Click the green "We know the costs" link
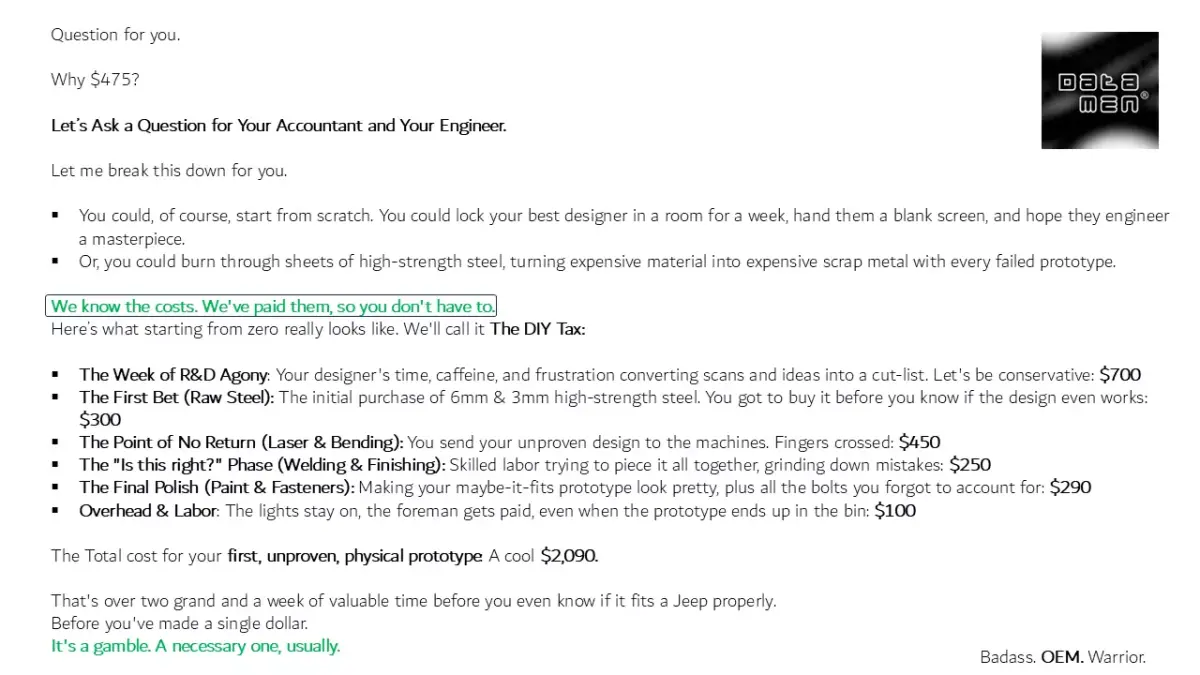Viewport: 1200px width, 675px height. pos(272,306)
